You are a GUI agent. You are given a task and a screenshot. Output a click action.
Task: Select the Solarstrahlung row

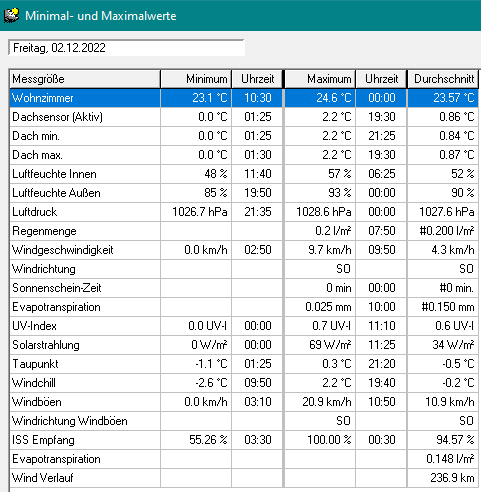click(244, 345)
